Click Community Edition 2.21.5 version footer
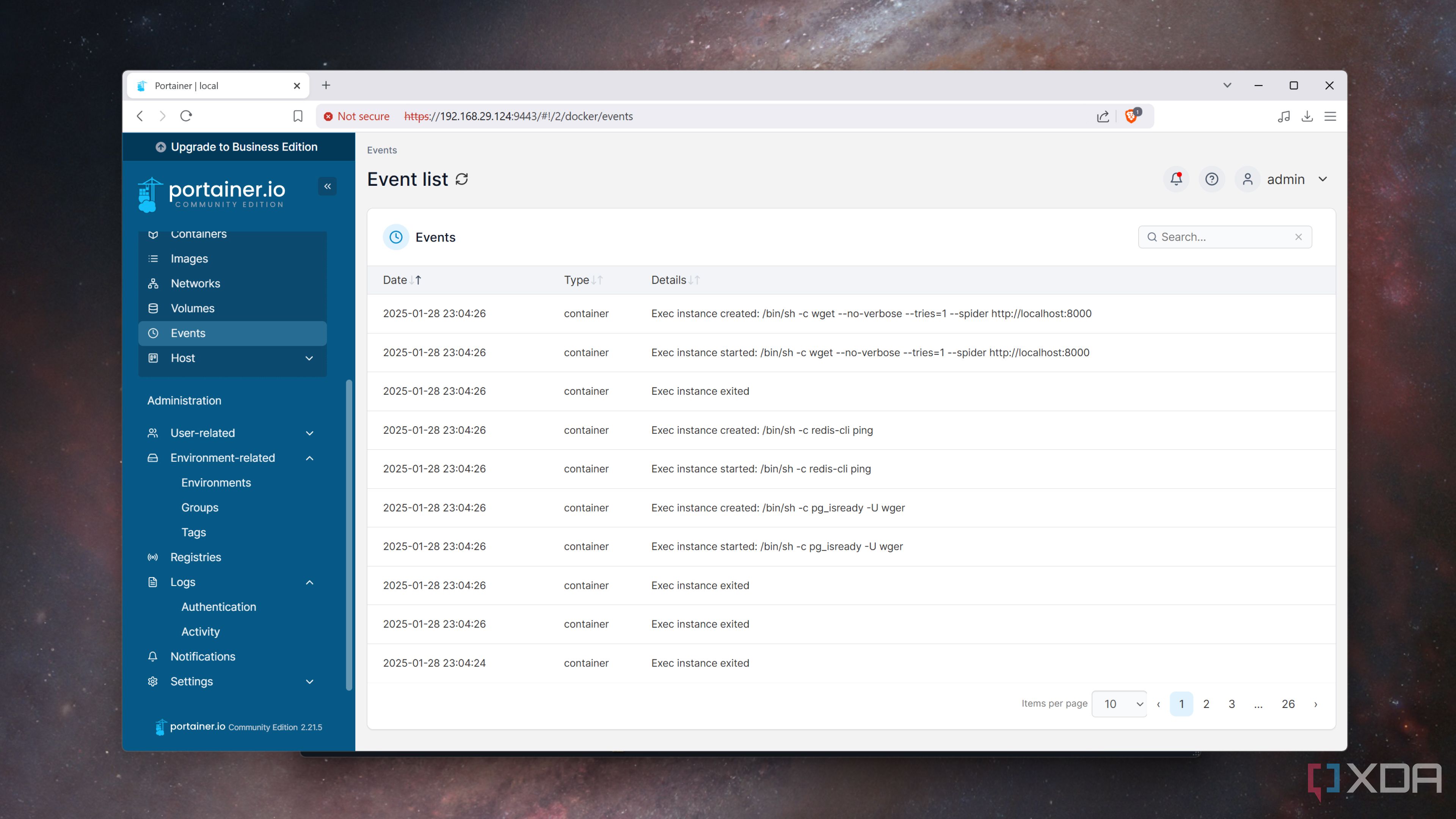The height and width of the screenshot is (819, 1456). coord(275,728)
